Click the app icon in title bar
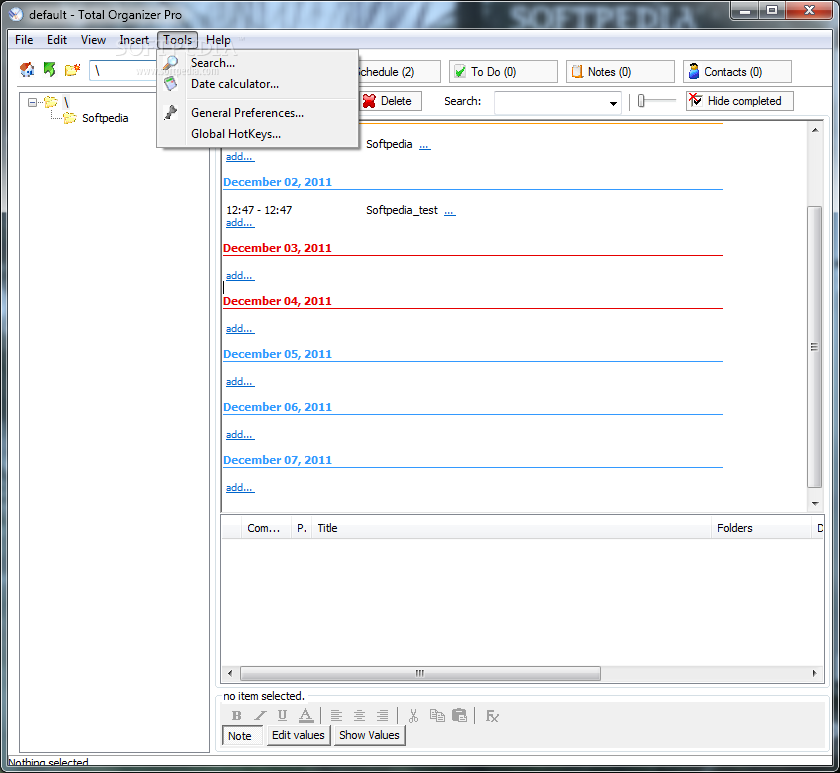The width and height of the screenshot is (840, 773). coord(16,14)
